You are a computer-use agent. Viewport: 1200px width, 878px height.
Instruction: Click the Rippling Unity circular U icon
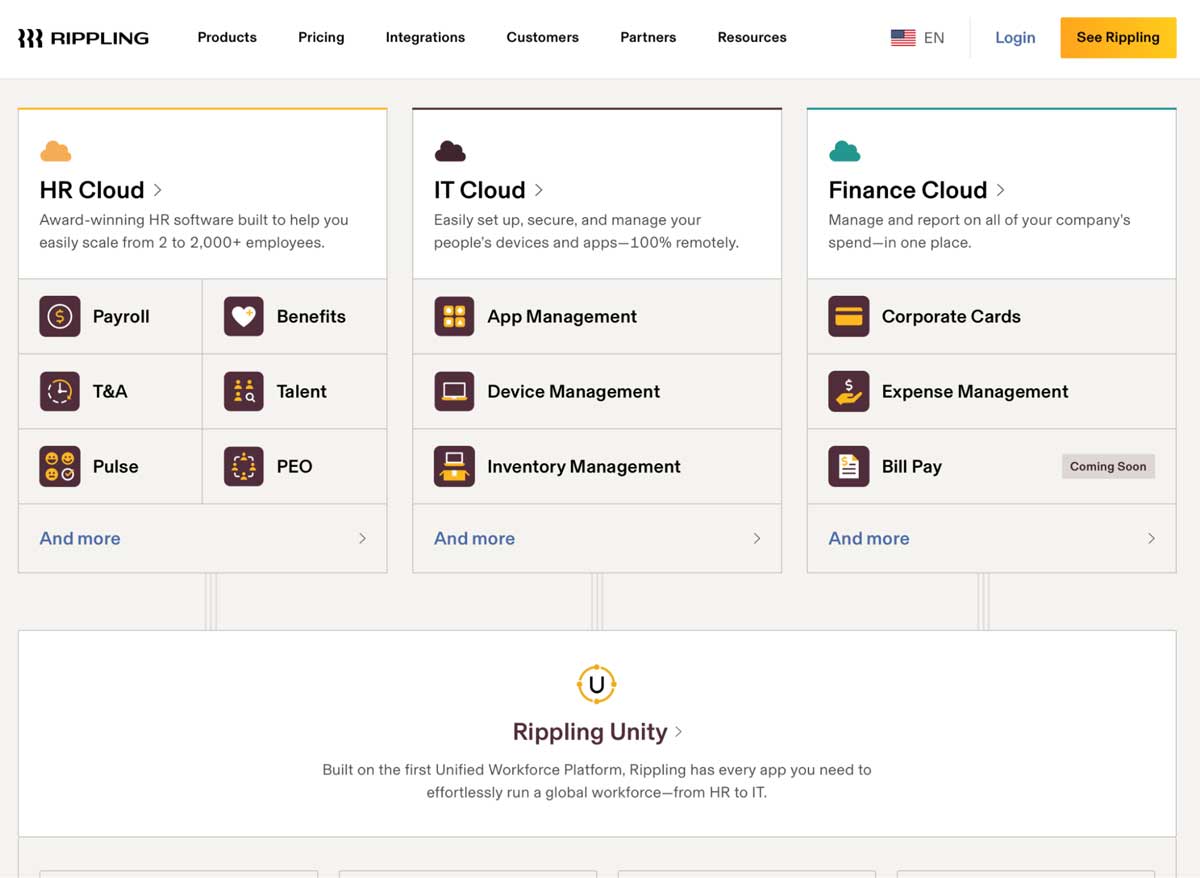pos(597,685)
